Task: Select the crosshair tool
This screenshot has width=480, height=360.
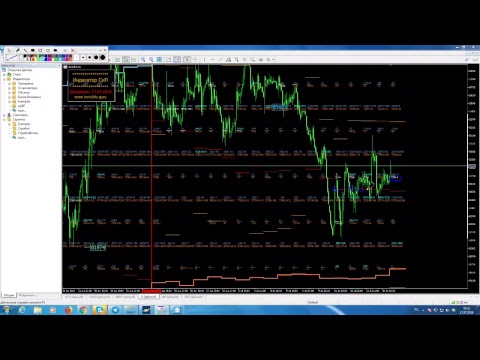Action: pyautogui.click(x=196, y=59)
